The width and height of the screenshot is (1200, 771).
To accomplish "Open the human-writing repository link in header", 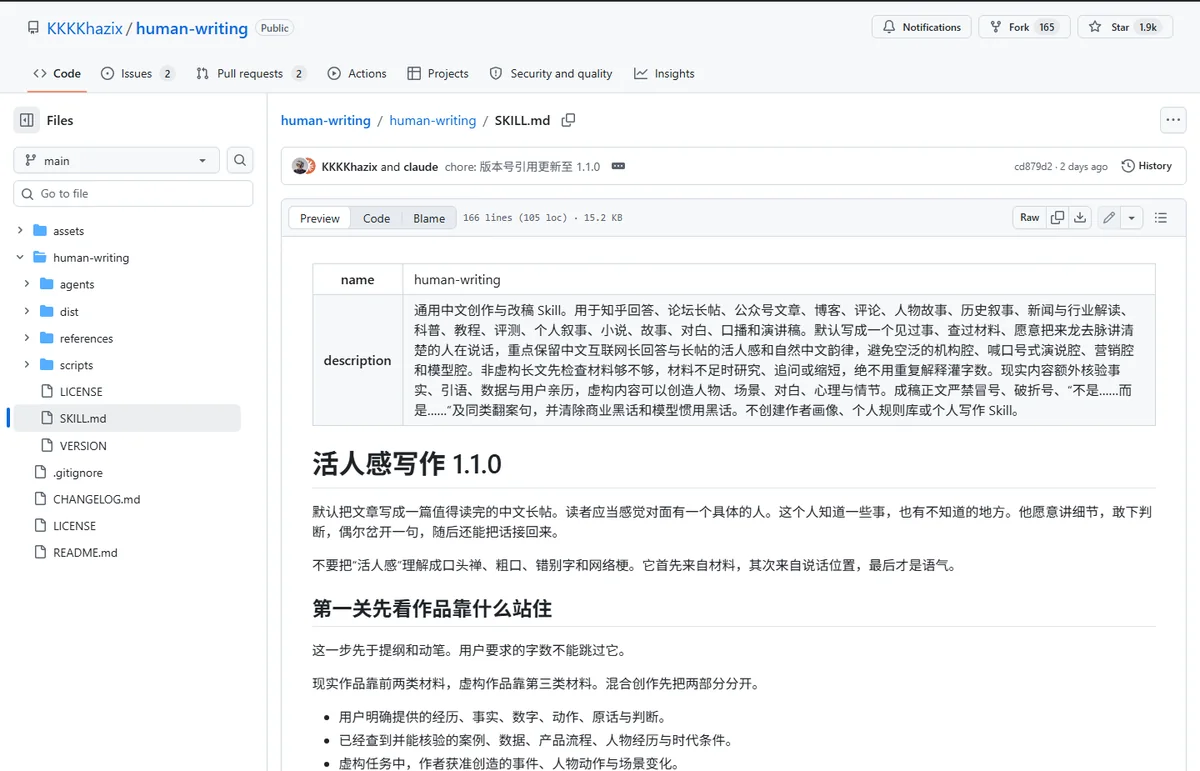I will pos(192,28).
